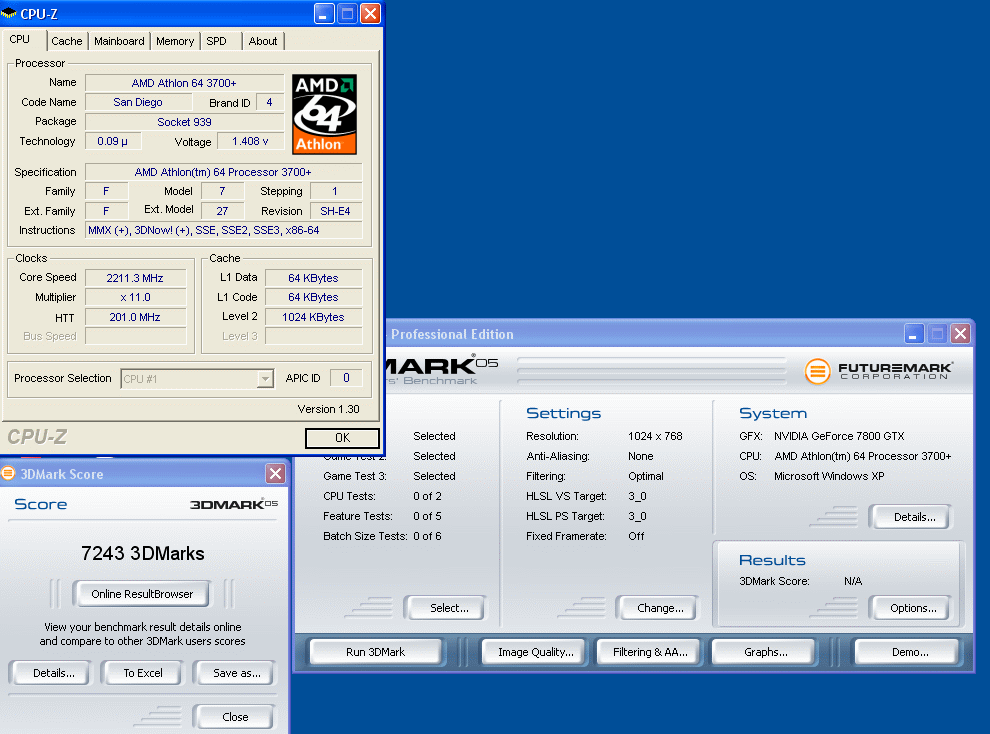Image resolution: width=990 pixels, height=734 pixels.
Task: Open the Online ResultBrowser
Action: 142,594
